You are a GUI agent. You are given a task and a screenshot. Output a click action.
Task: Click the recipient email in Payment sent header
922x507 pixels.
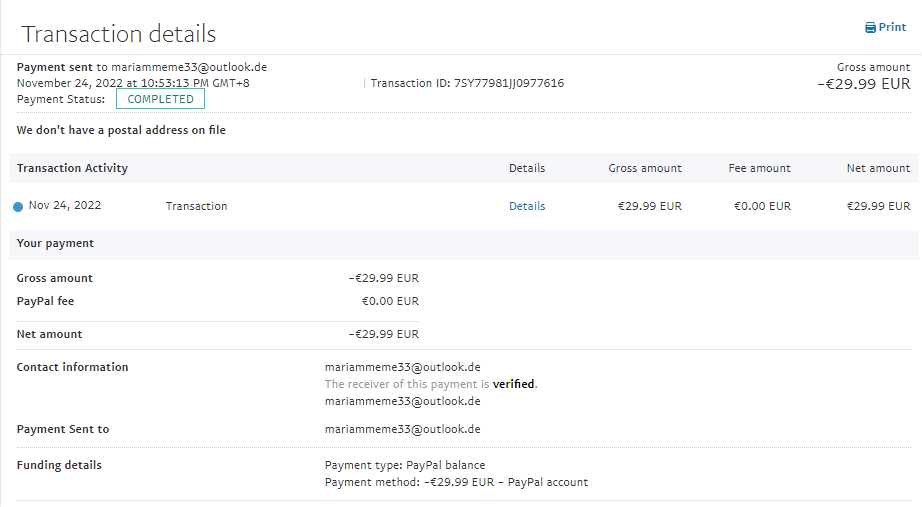[x=189, y=67]
